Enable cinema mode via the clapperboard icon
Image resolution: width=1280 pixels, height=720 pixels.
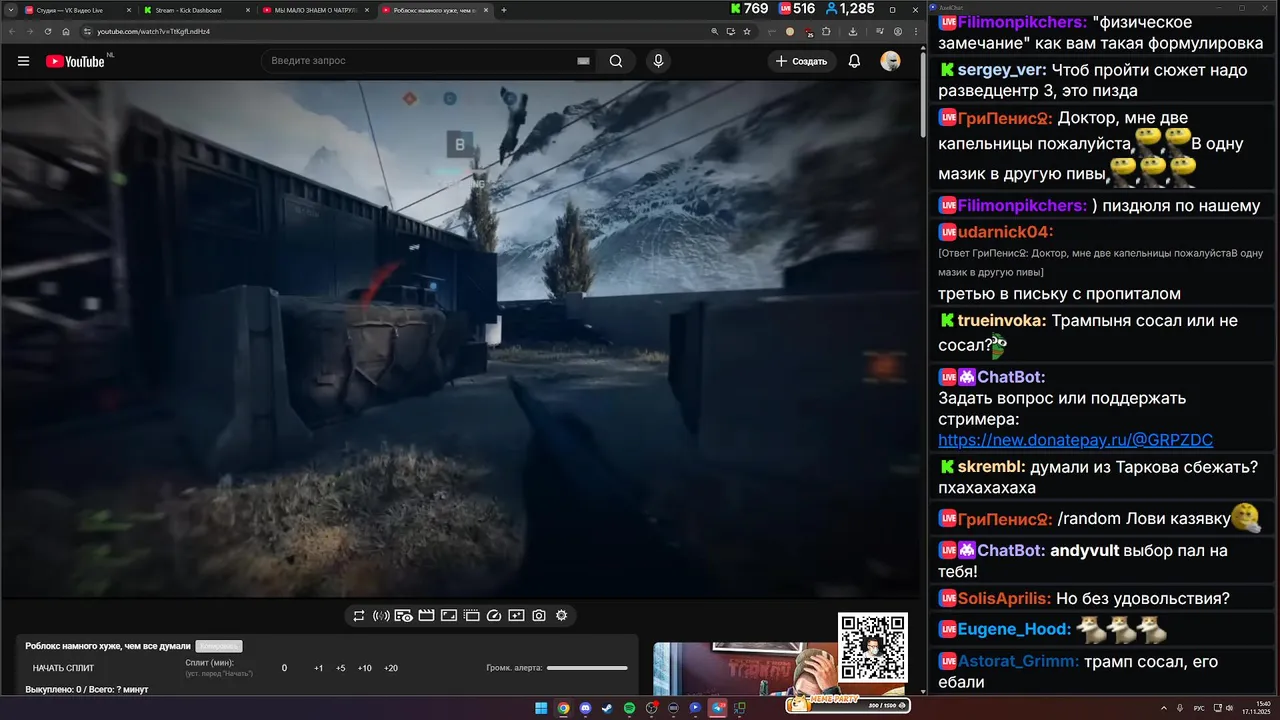pyautogui.click(x=426, y=616)
